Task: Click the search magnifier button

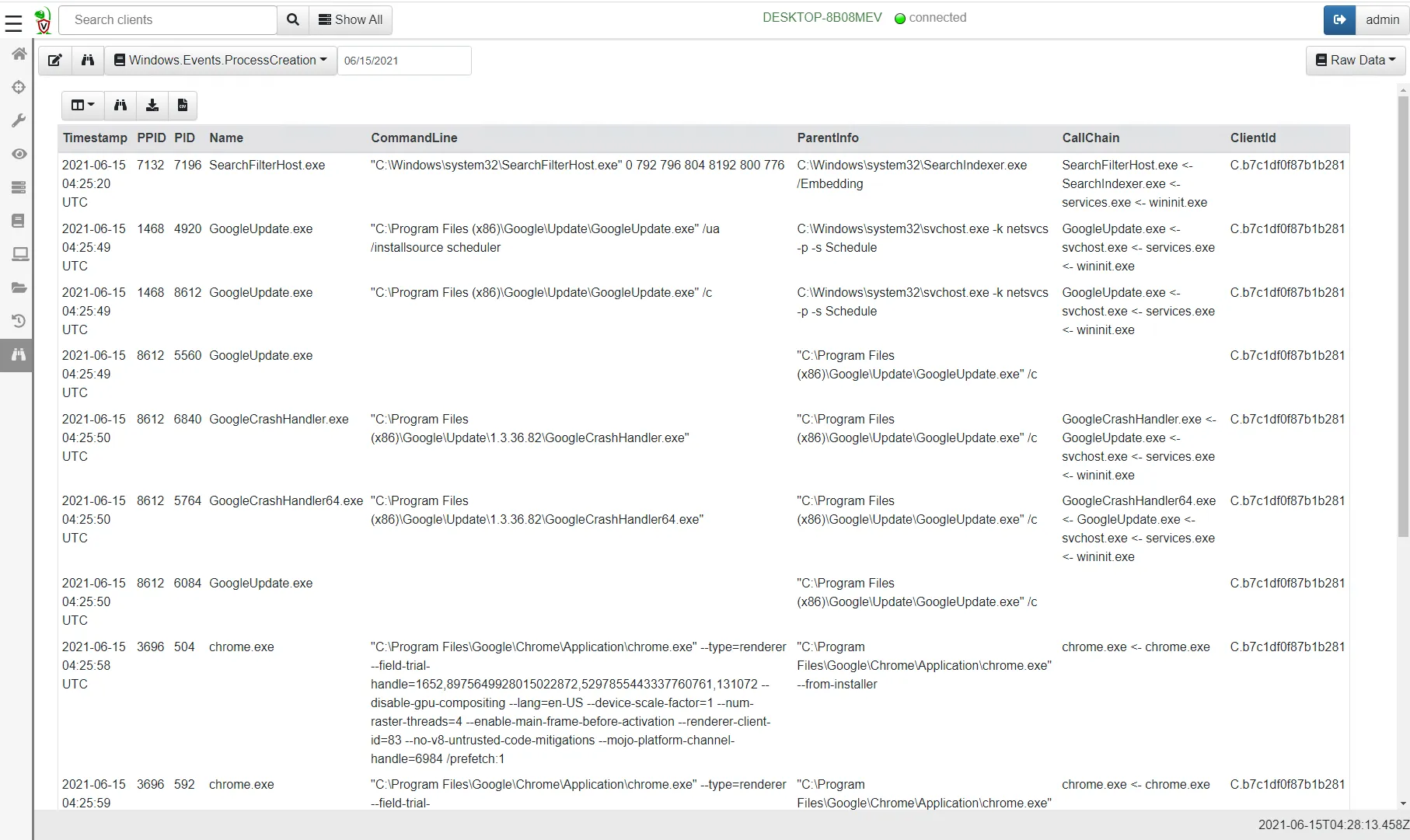Action: click(x=293, y=20)
